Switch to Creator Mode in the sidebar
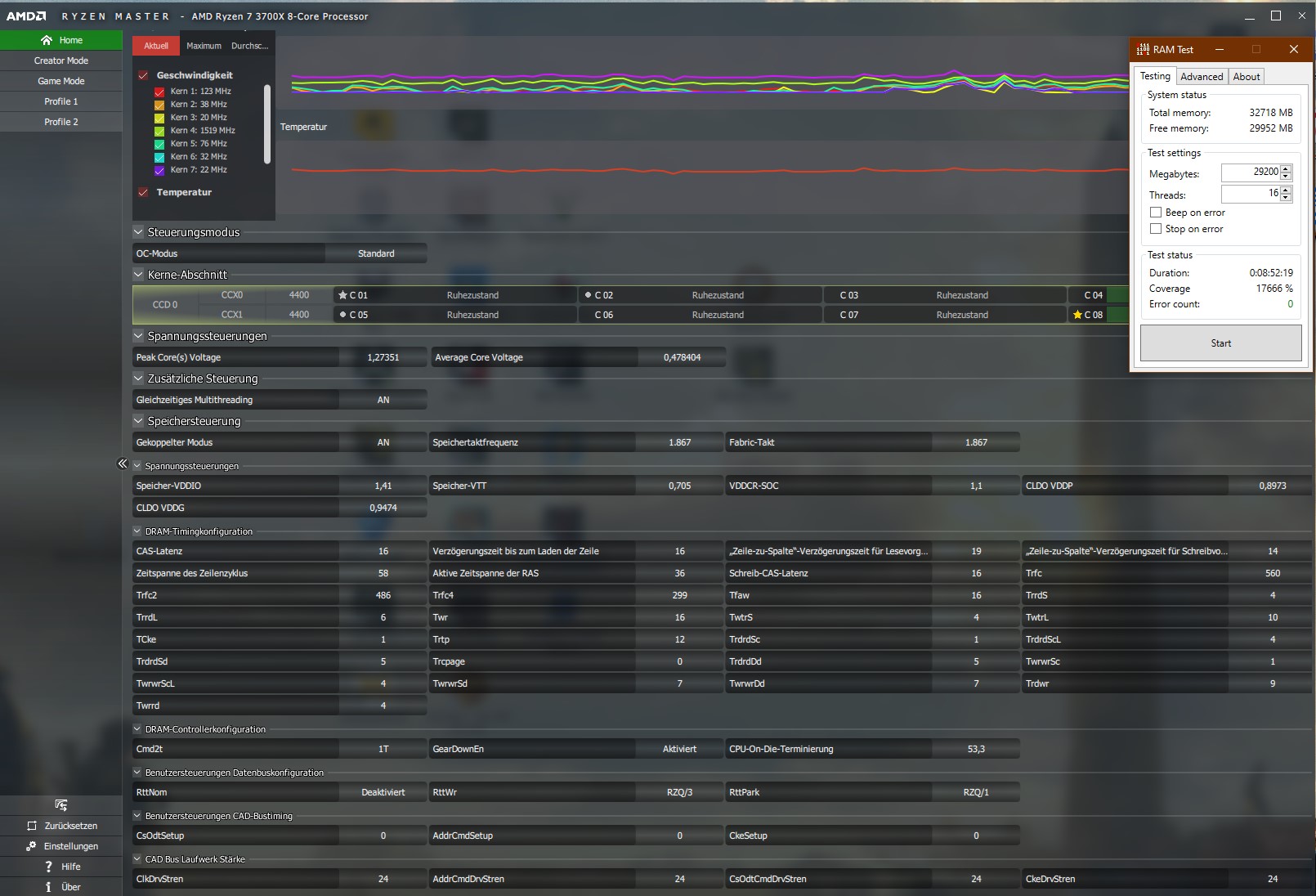Image resolution: width=1316 pixels, height=896 pixels. [x=61, y=60]
